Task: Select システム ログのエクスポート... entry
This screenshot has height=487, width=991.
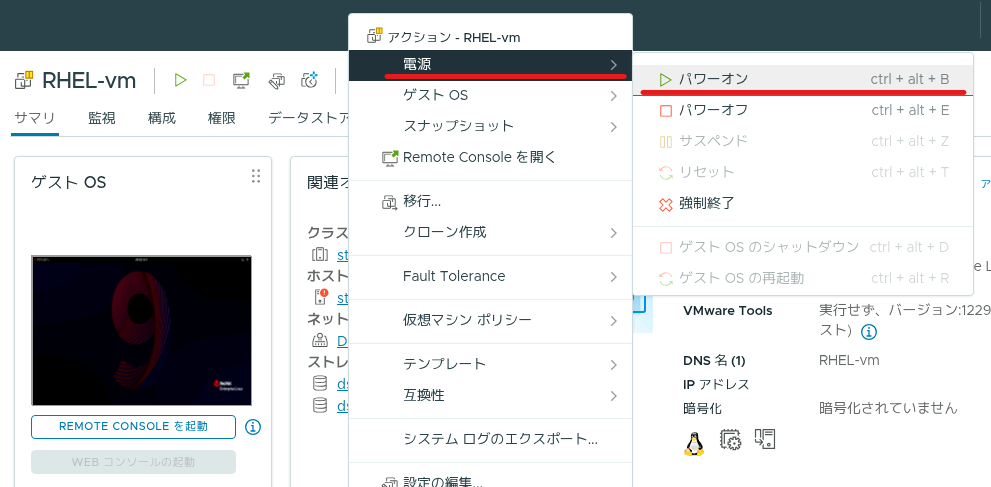Action: (x=490, y=440)
